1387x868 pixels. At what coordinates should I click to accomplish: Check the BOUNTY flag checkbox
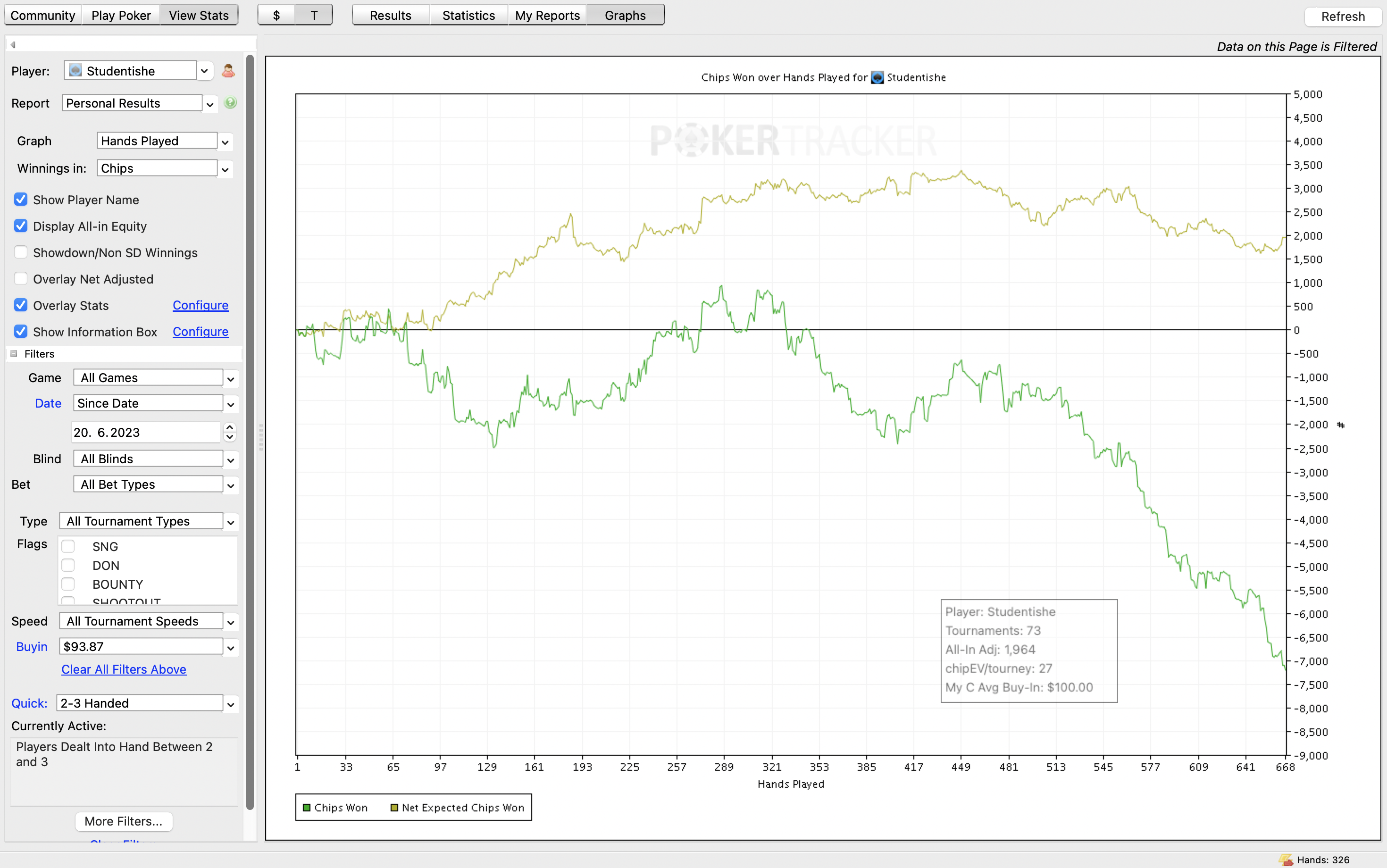tap(68, 584)
